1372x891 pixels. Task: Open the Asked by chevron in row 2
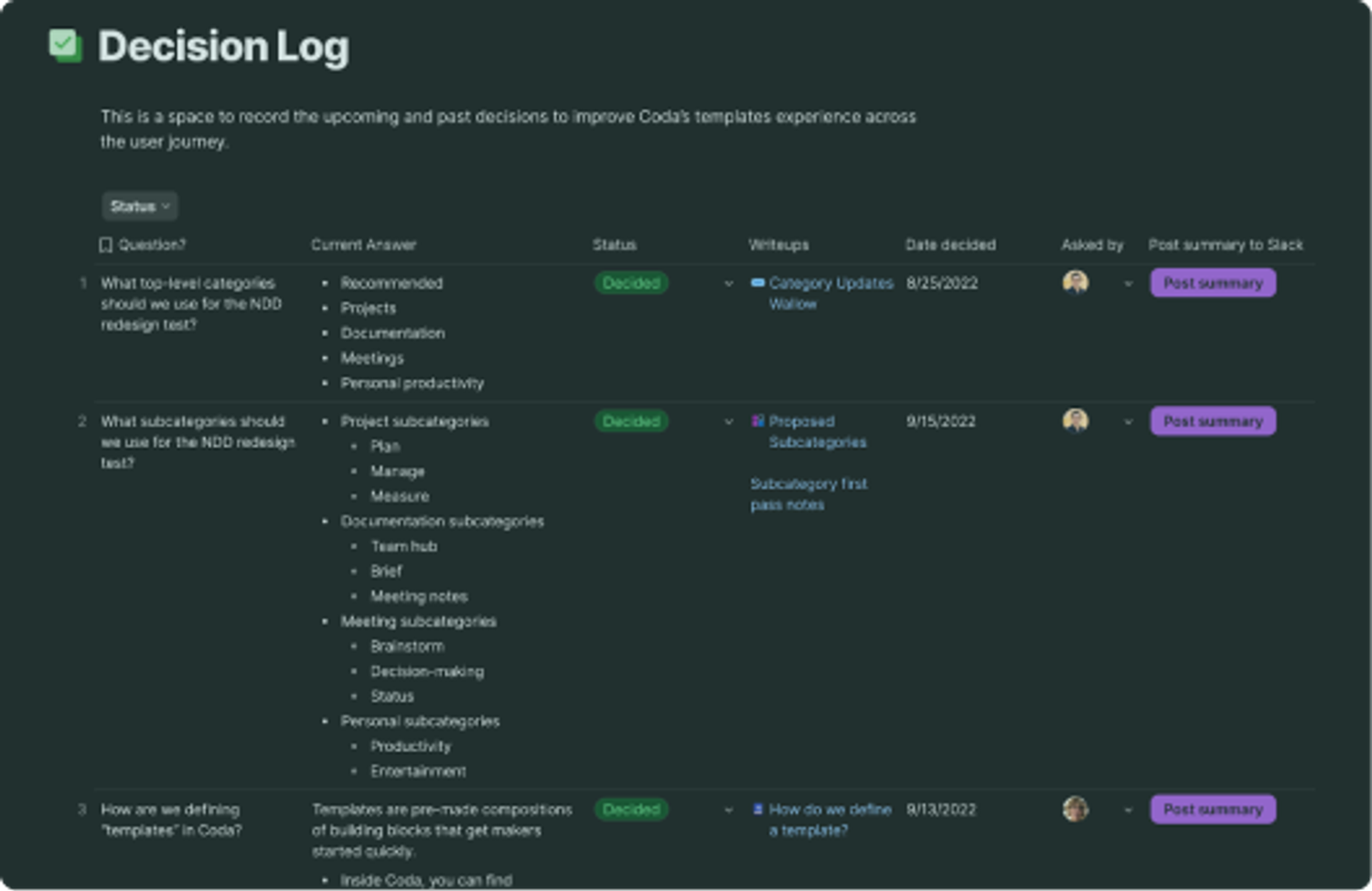coord(1127,422)
